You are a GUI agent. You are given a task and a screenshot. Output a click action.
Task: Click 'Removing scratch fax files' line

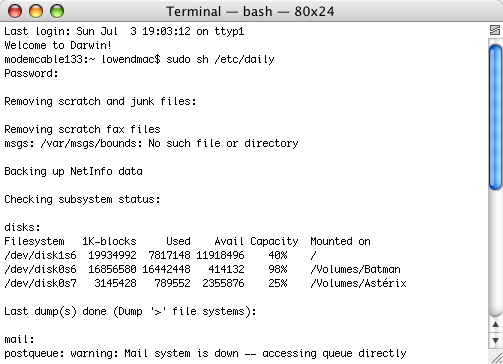pos(82,129)
